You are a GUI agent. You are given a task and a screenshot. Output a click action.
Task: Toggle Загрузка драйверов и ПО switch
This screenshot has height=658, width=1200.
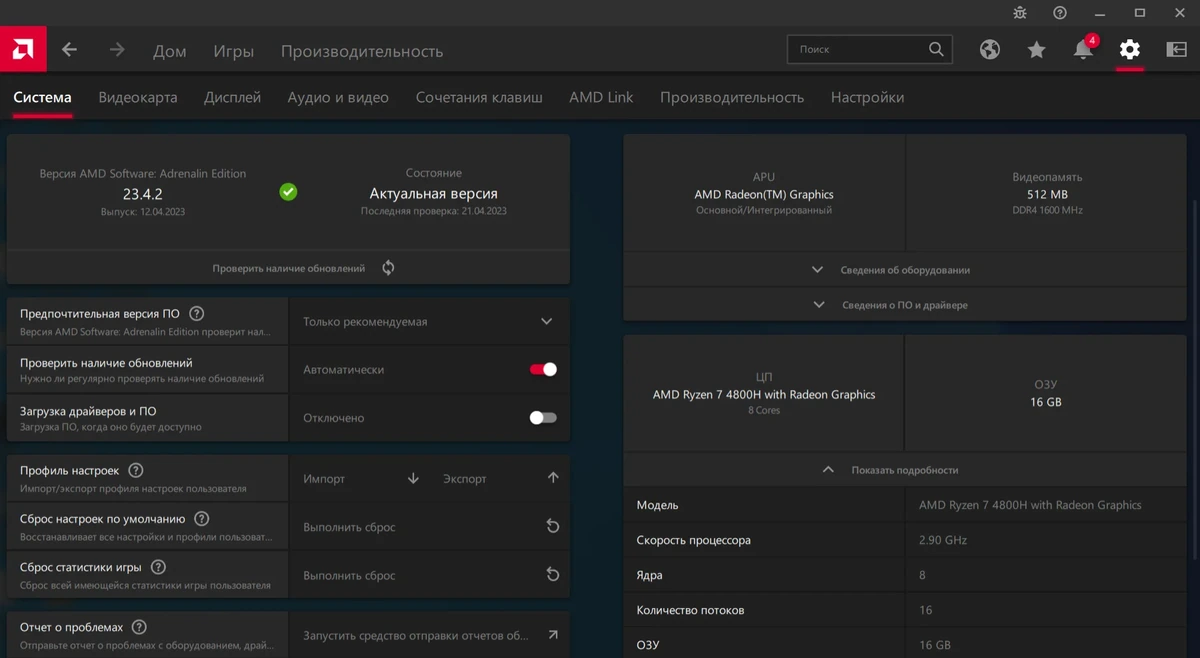pos(543,418)
